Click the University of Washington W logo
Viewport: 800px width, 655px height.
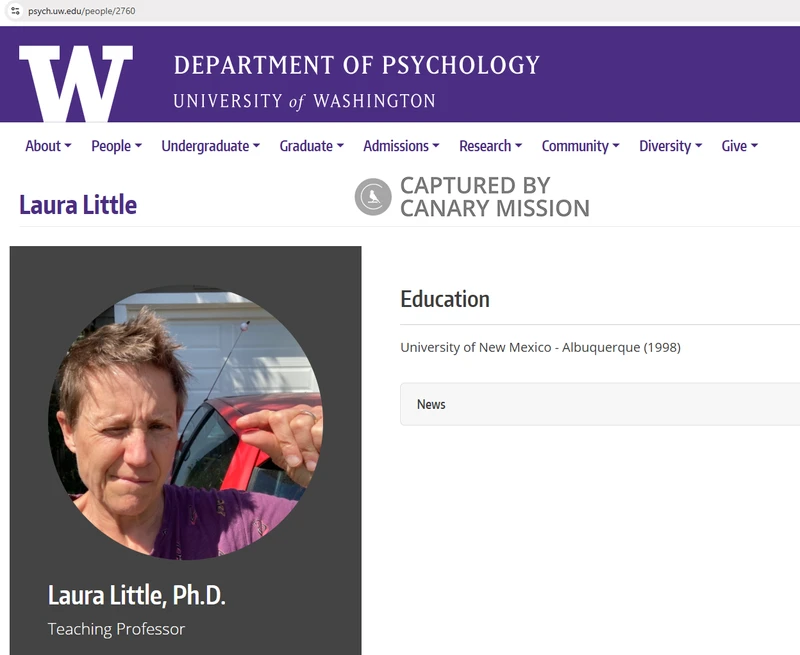[x=76, y=83]
